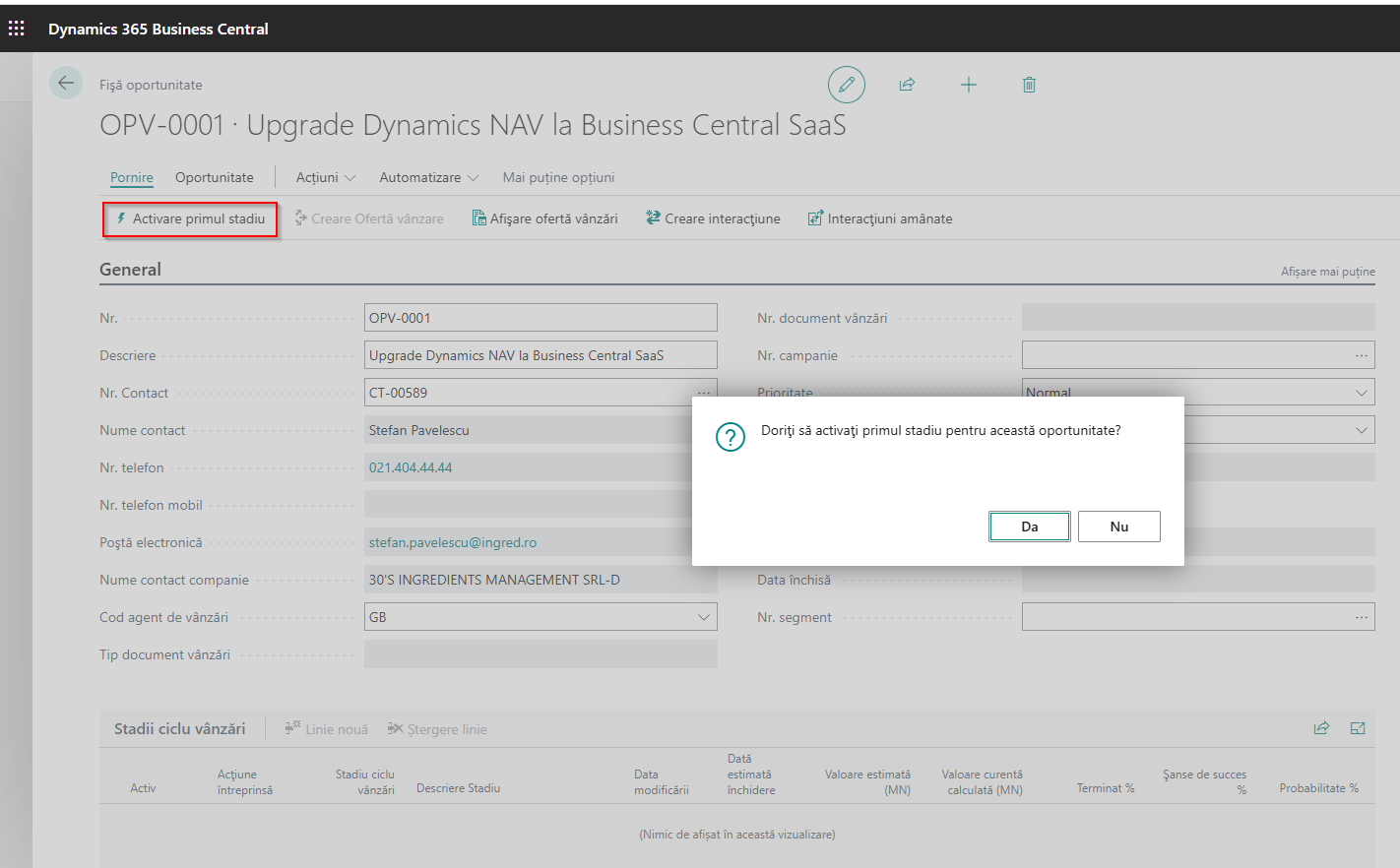Click the question mark dialog icon

(731, 437)
